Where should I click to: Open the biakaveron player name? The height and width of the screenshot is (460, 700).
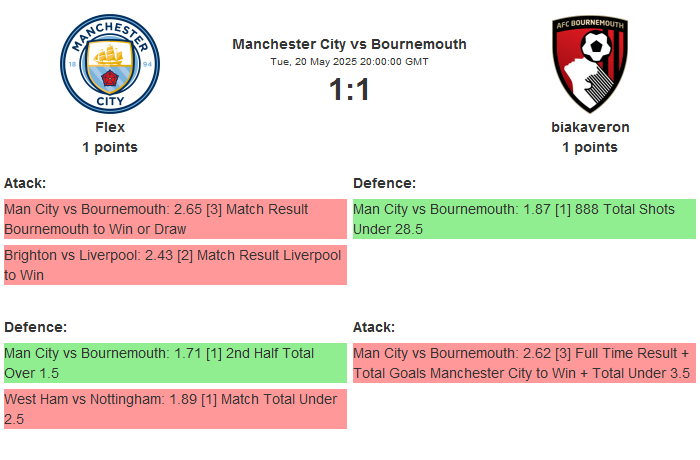[590, 127]
